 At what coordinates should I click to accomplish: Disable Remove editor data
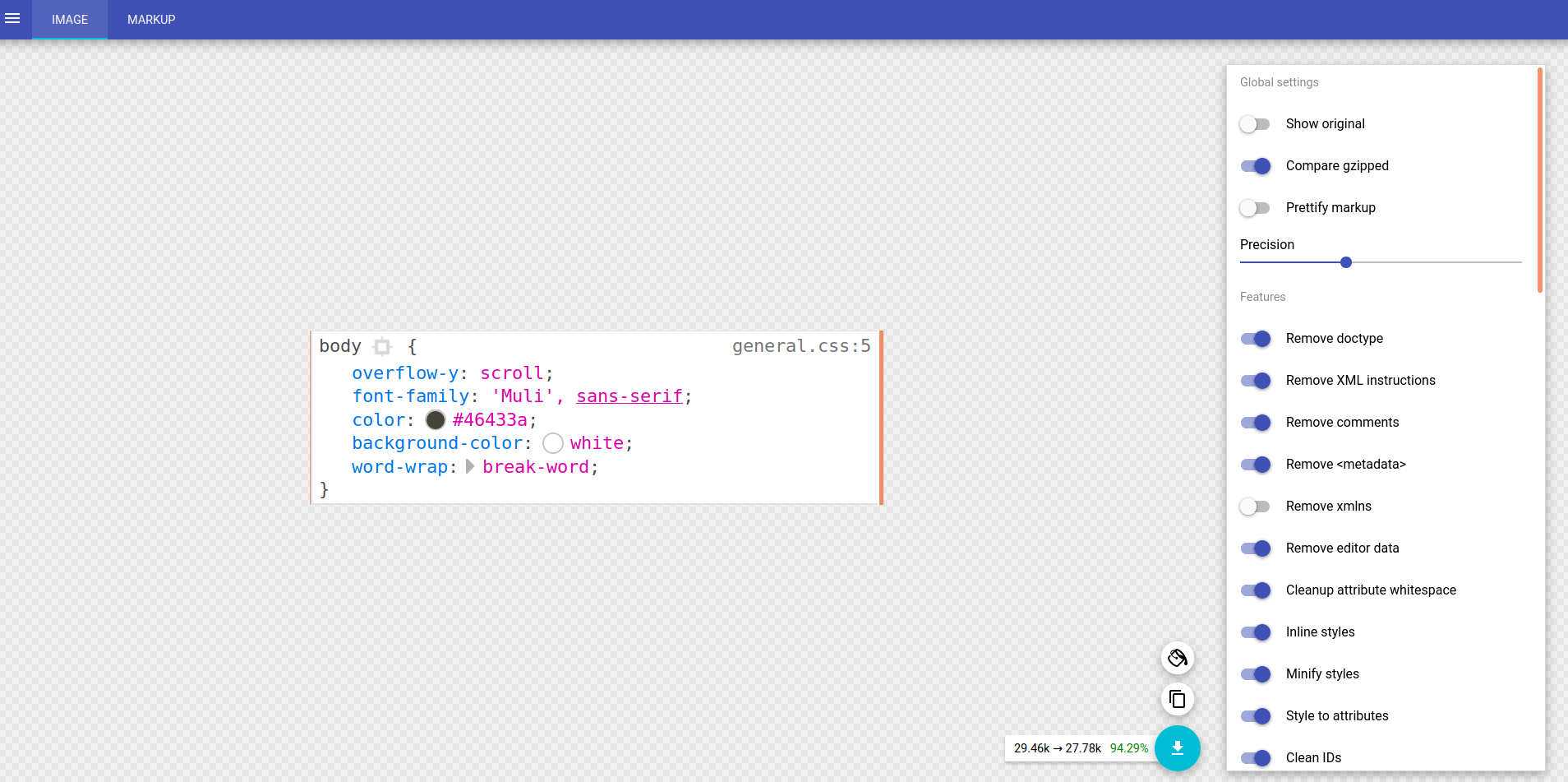(x=1255, y=548)
